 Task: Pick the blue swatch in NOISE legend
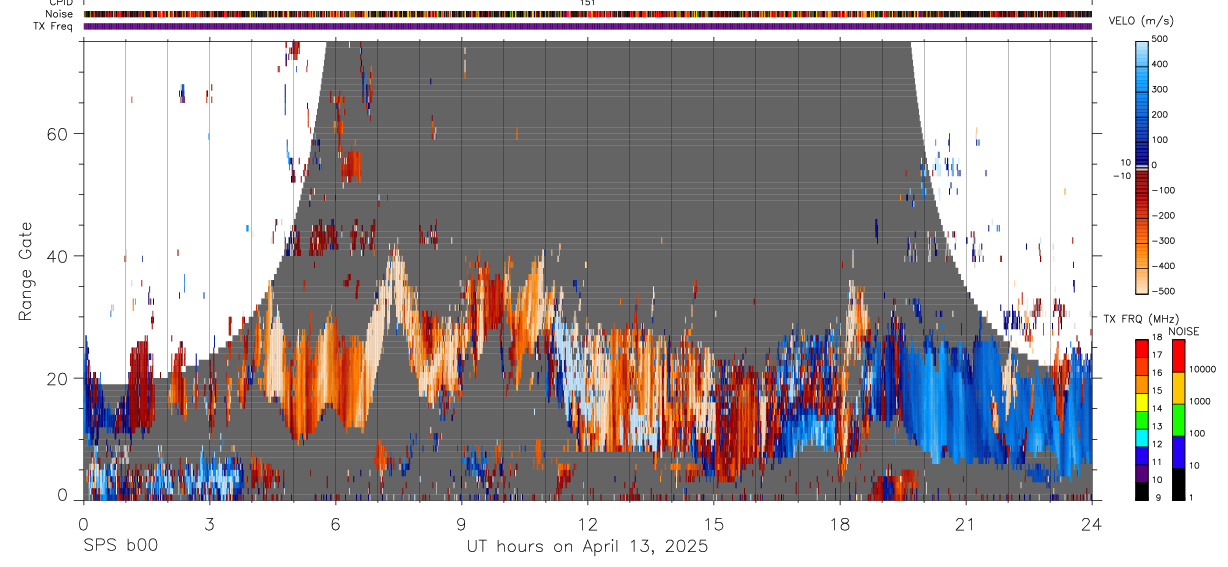pyautogui.click(x=1178, y=452)
